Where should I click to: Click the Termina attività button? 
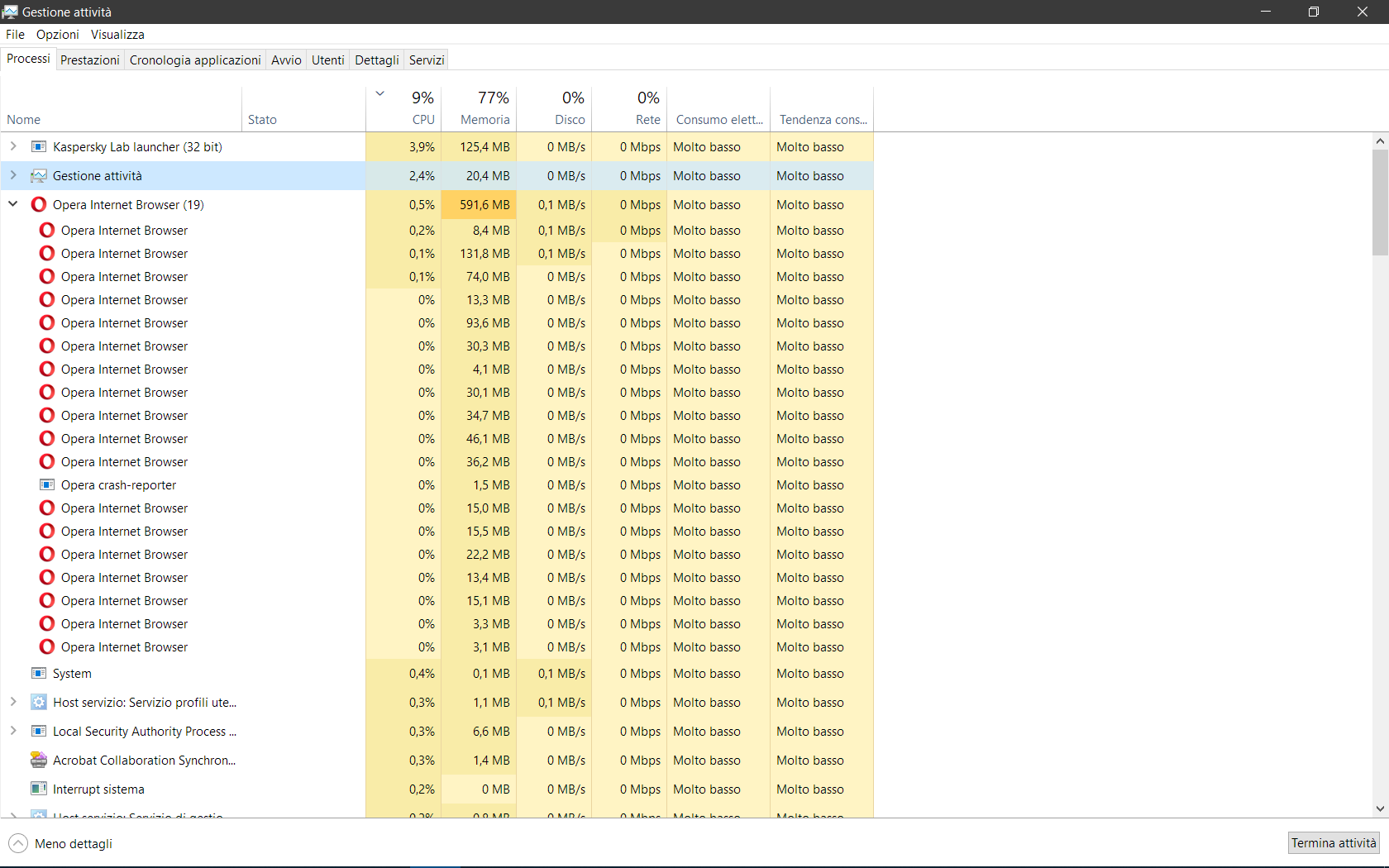click(1334, 843)
